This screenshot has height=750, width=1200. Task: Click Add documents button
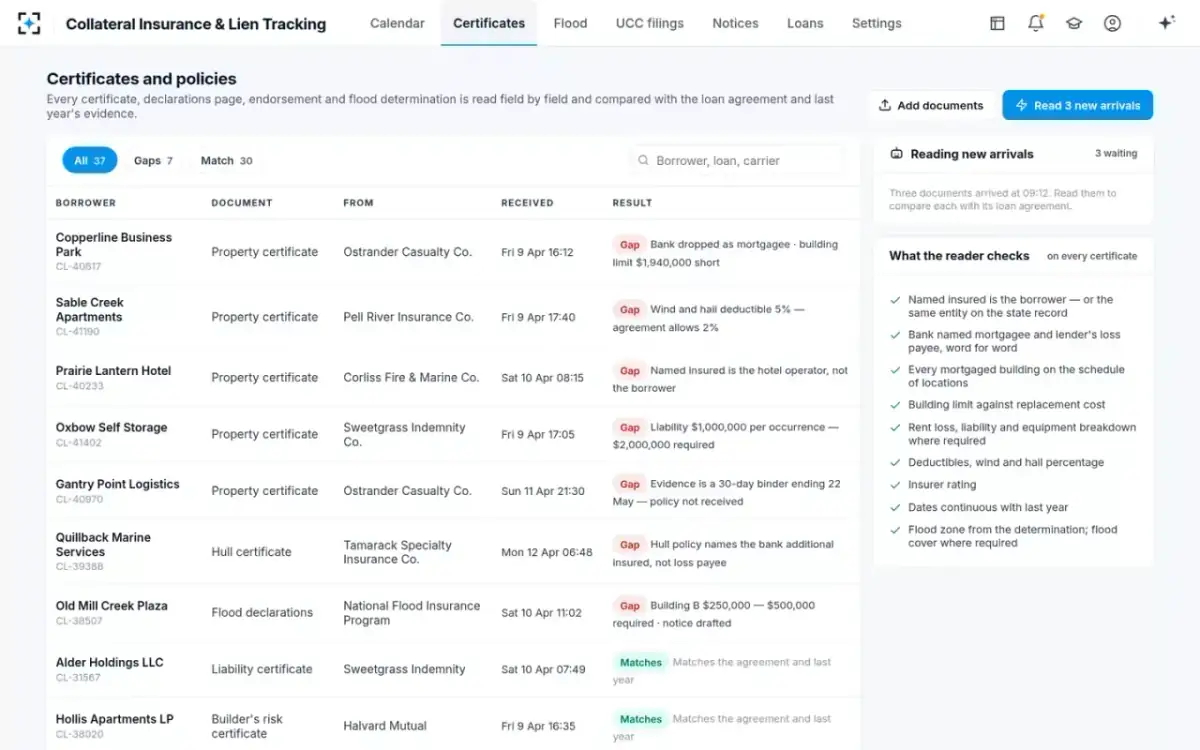click(x=931, y=105)
